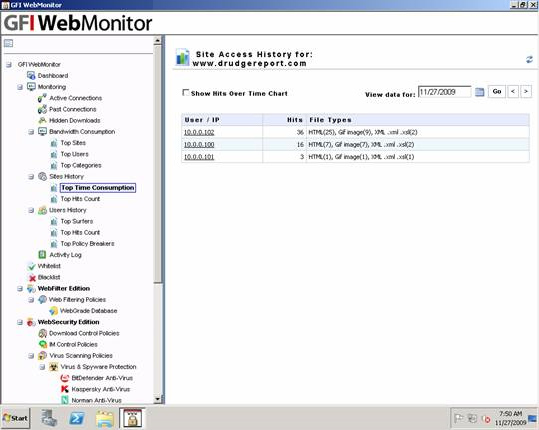Click the Whitelist green check icon
The width and height of the screenshot is (539, 430).
(32, 266)
